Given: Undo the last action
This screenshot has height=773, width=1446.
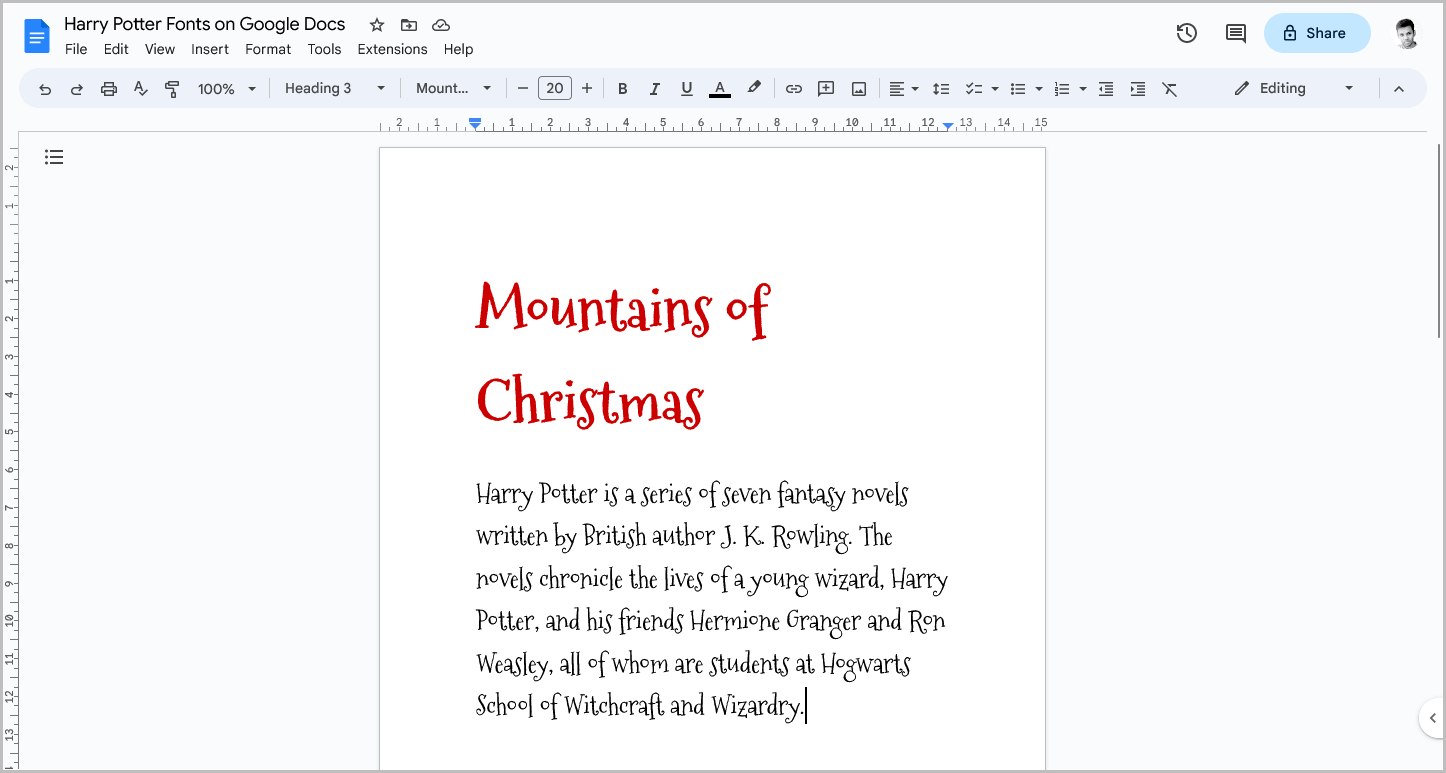Looking at the screenshot, I should 44,88.
